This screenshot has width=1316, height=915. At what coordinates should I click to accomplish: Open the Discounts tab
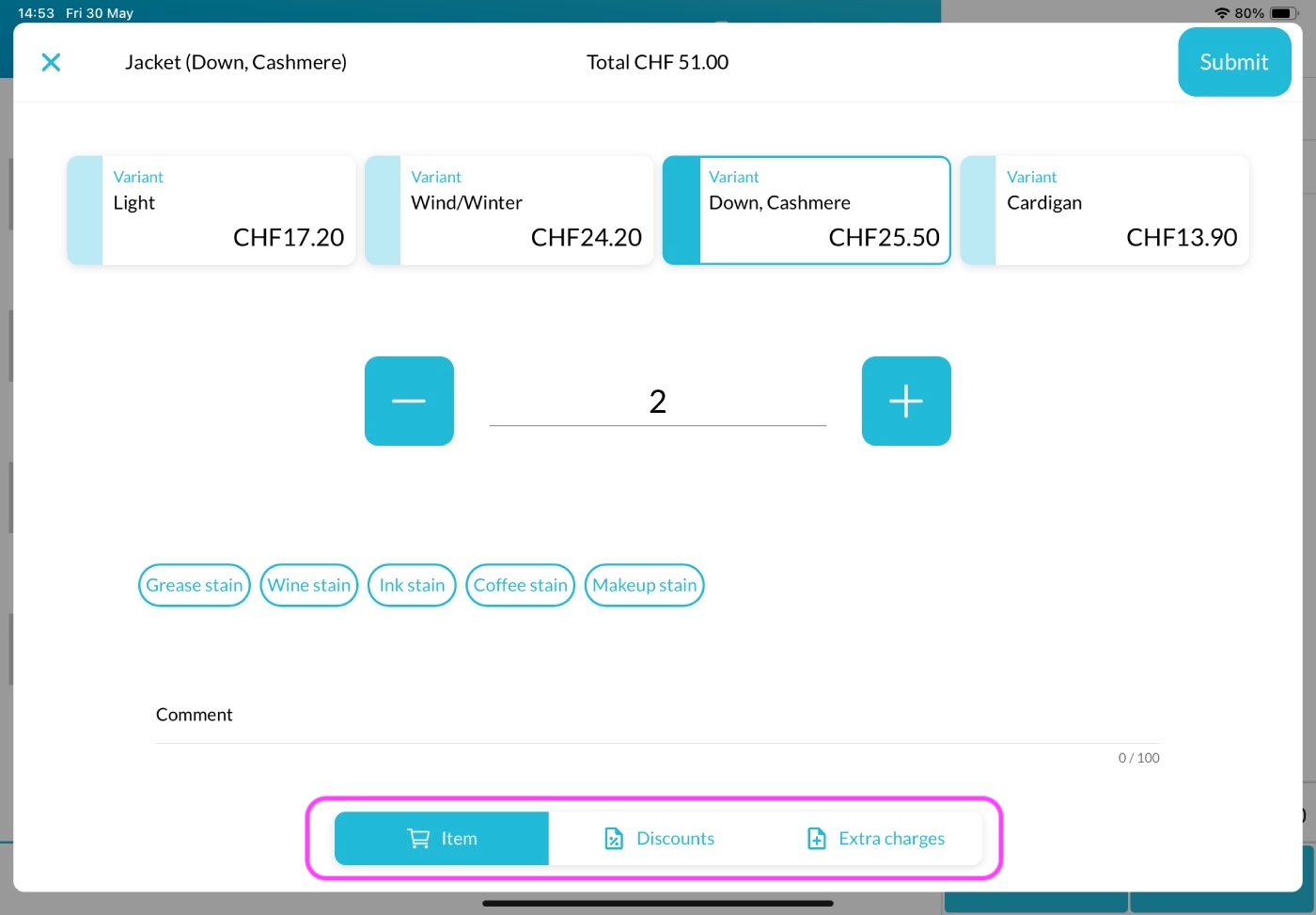pos(659,838)
